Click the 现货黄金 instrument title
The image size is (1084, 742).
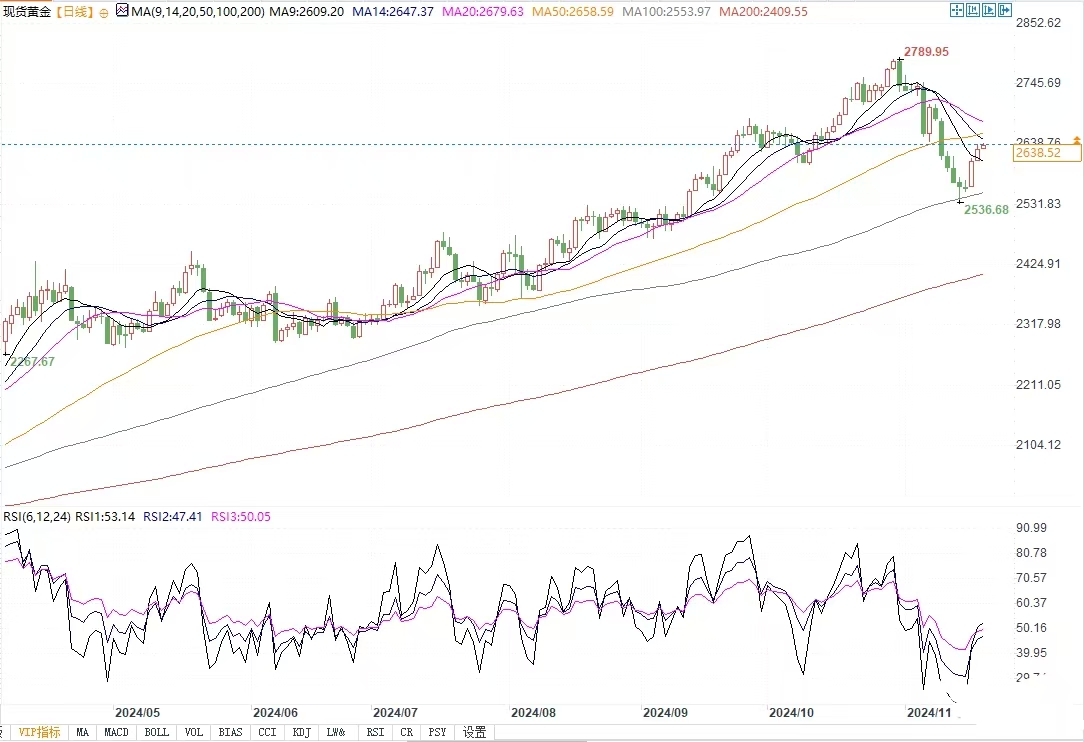(x=27, y=12)
